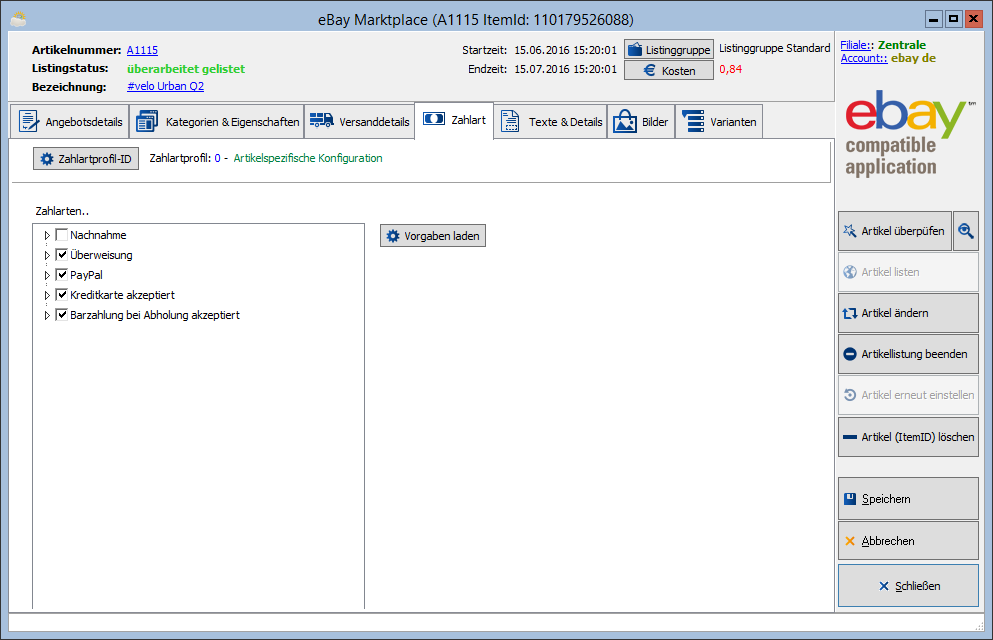The height and width of the screenshot is (640, 993).
Task: Click the Listinggruppe Standard text
Action: click(775, 48)
